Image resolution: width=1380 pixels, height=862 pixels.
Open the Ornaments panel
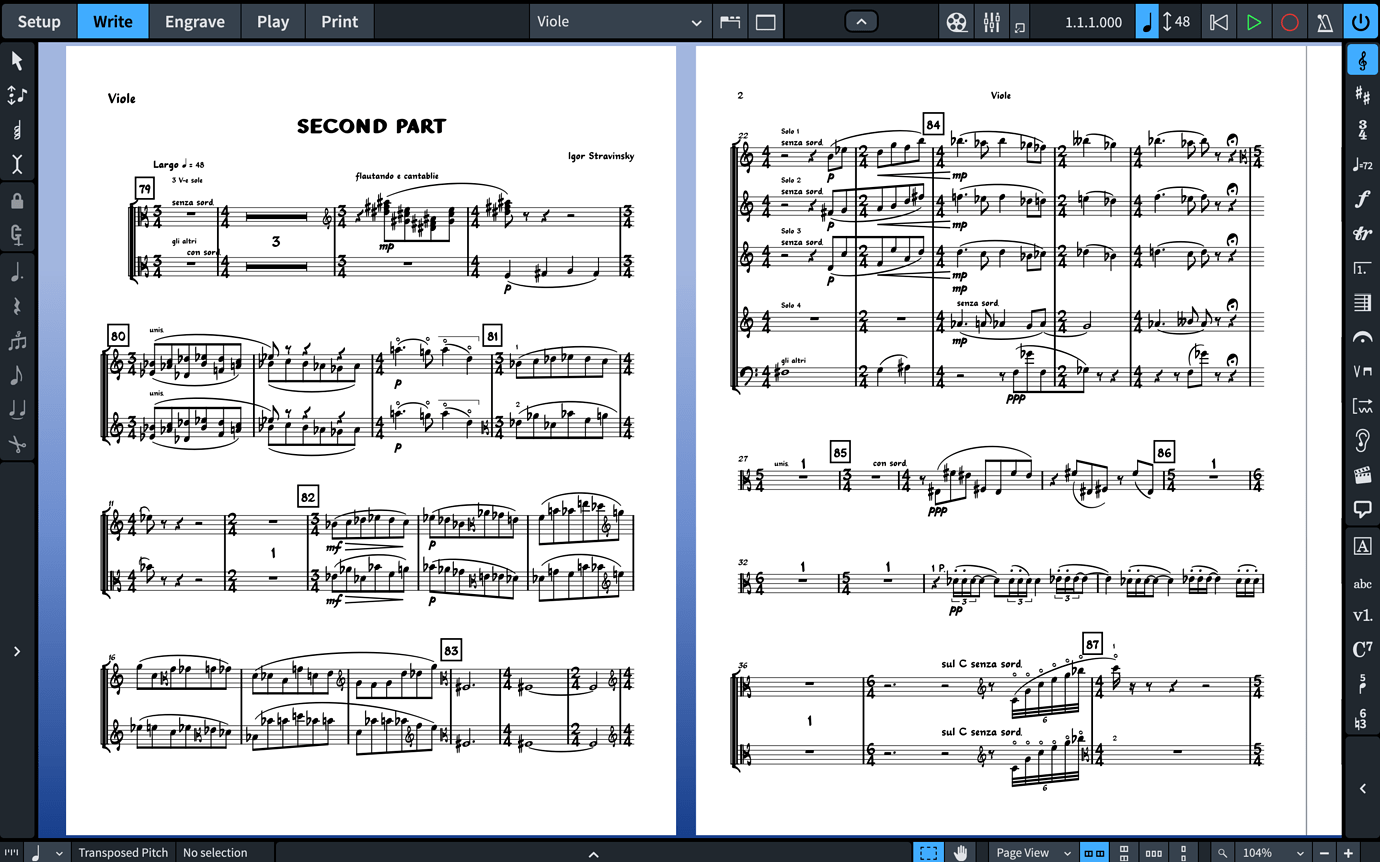pos(1362,234)
